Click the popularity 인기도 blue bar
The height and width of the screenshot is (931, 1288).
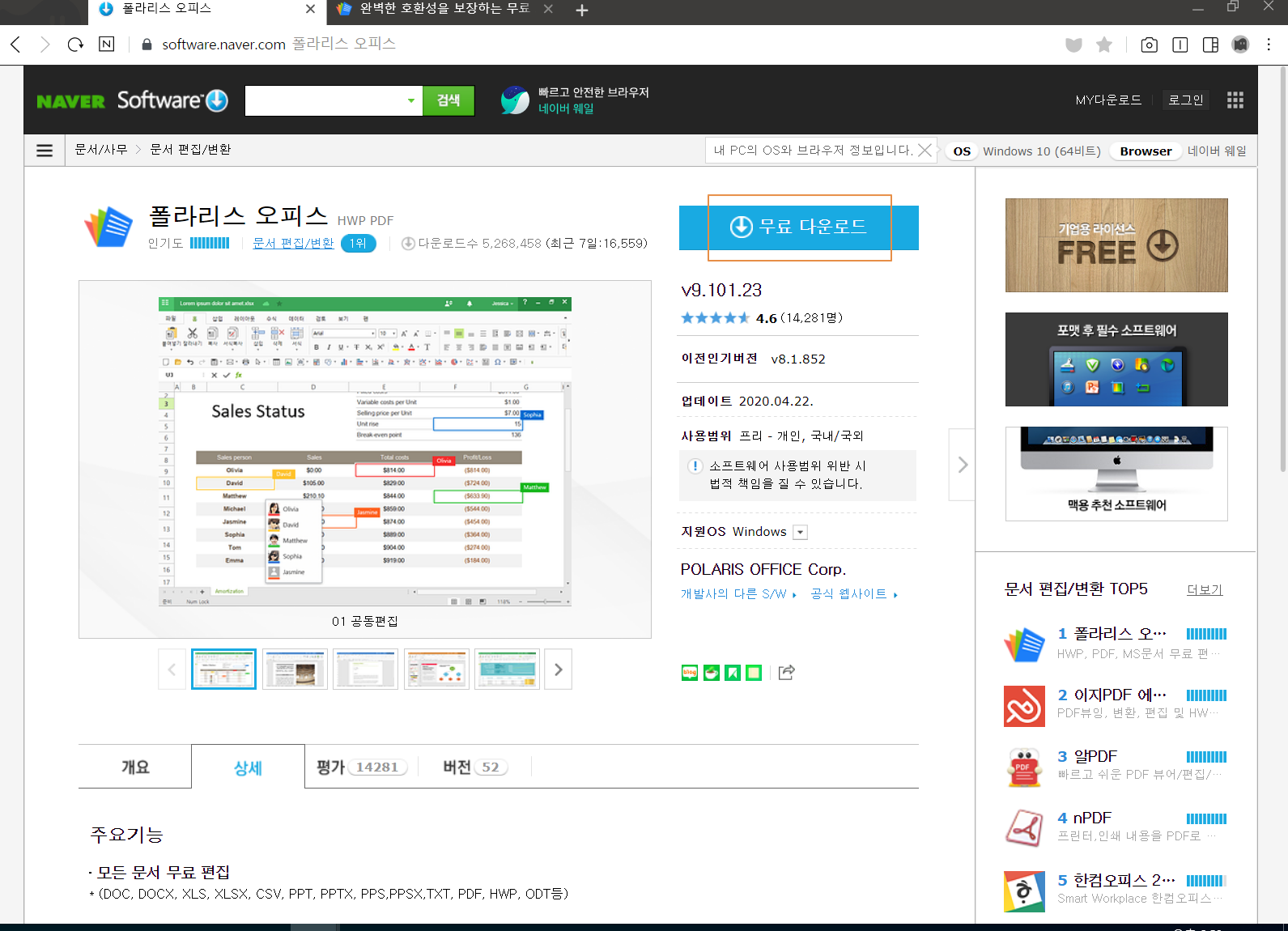[210, 243]
